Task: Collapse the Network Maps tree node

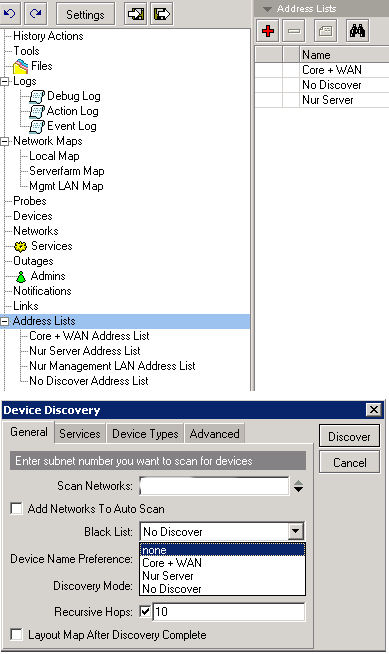Action: click(x=5, y=141)
